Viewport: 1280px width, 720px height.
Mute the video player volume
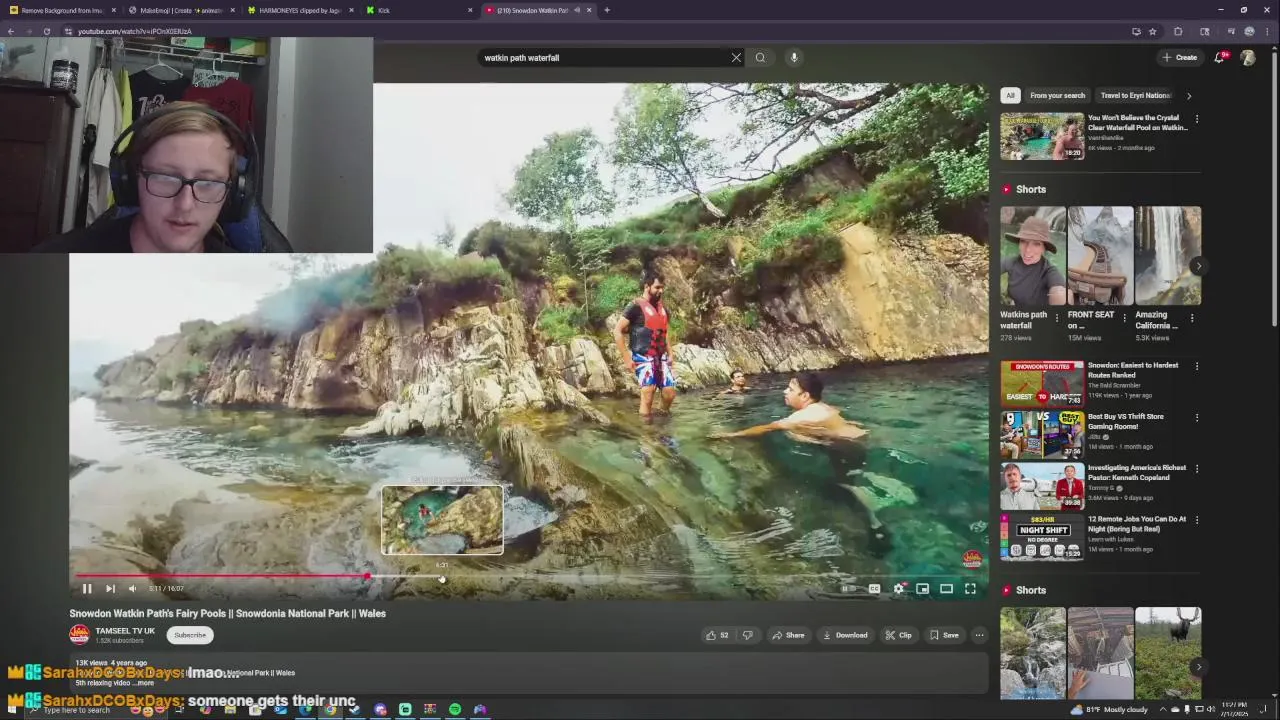coord(132,589)
